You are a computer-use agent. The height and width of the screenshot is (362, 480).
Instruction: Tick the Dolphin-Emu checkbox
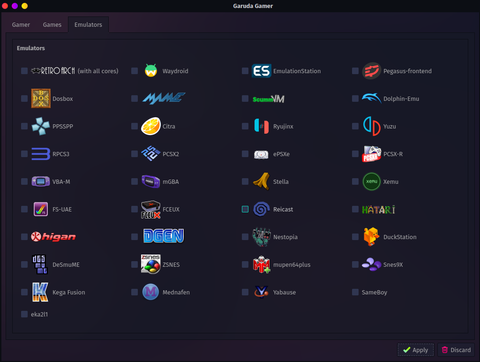click(x=355, y=98)
